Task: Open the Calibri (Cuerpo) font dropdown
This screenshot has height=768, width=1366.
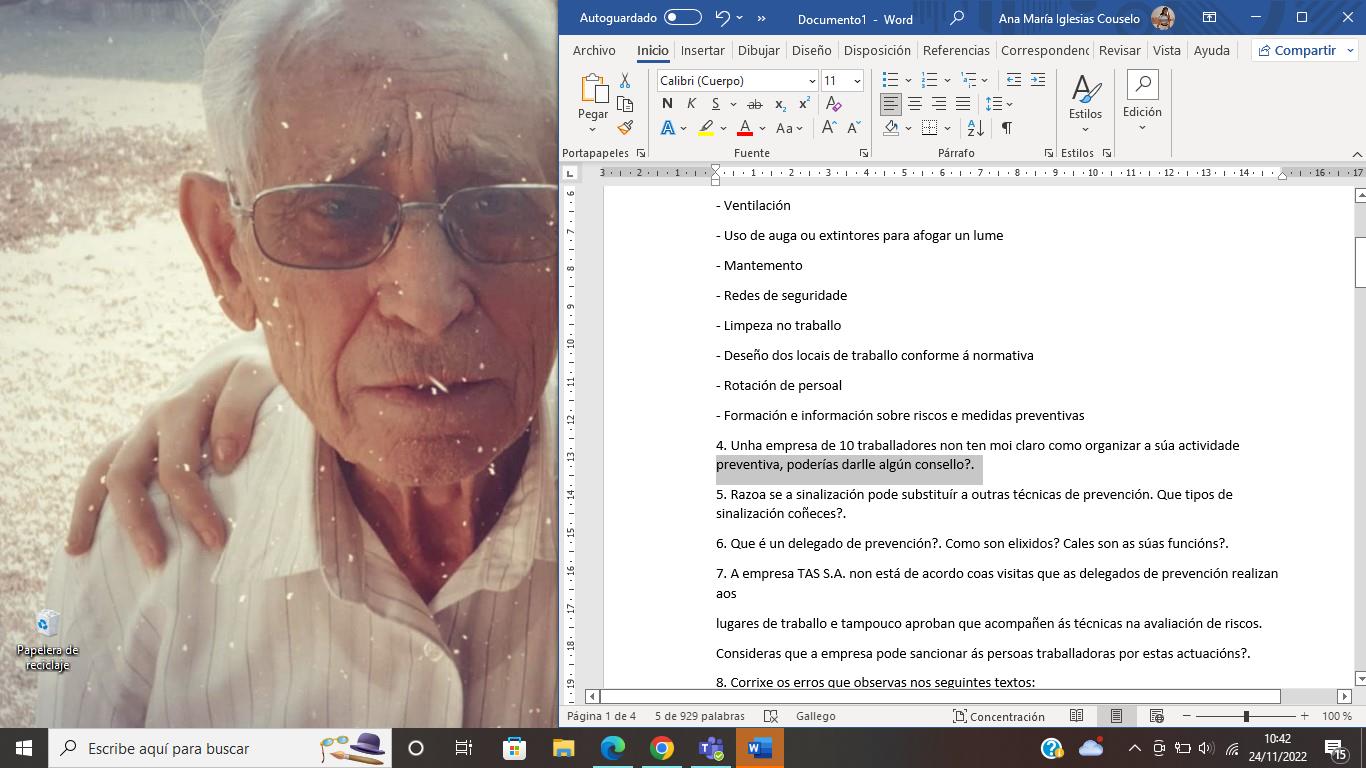Action: [811, 81]
